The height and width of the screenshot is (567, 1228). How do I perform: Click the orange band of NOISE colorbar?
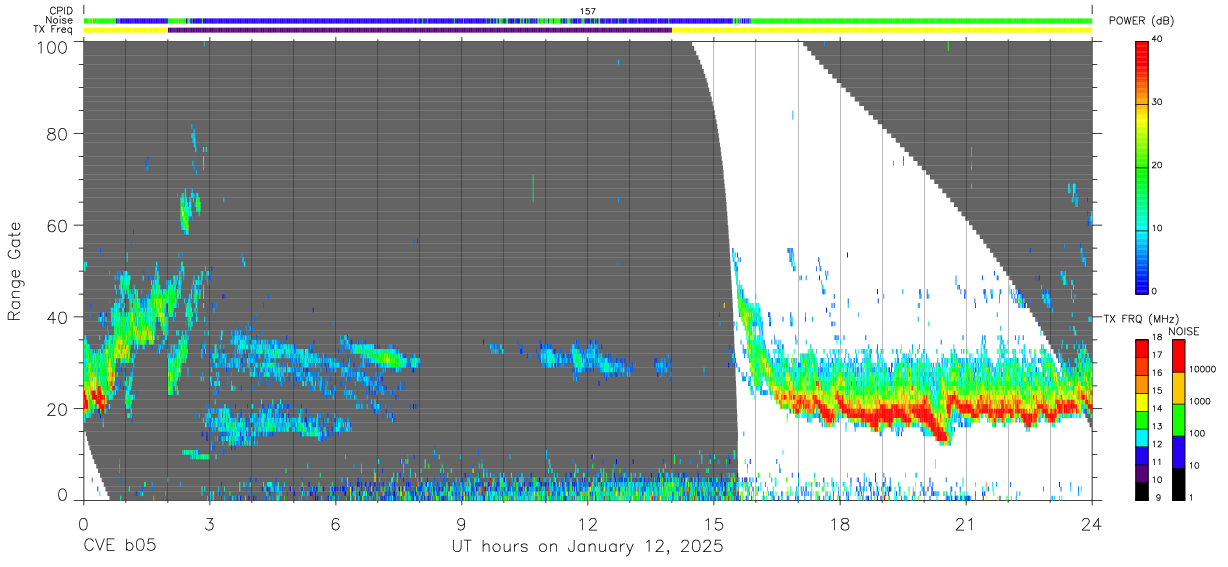click(1179, 388)
